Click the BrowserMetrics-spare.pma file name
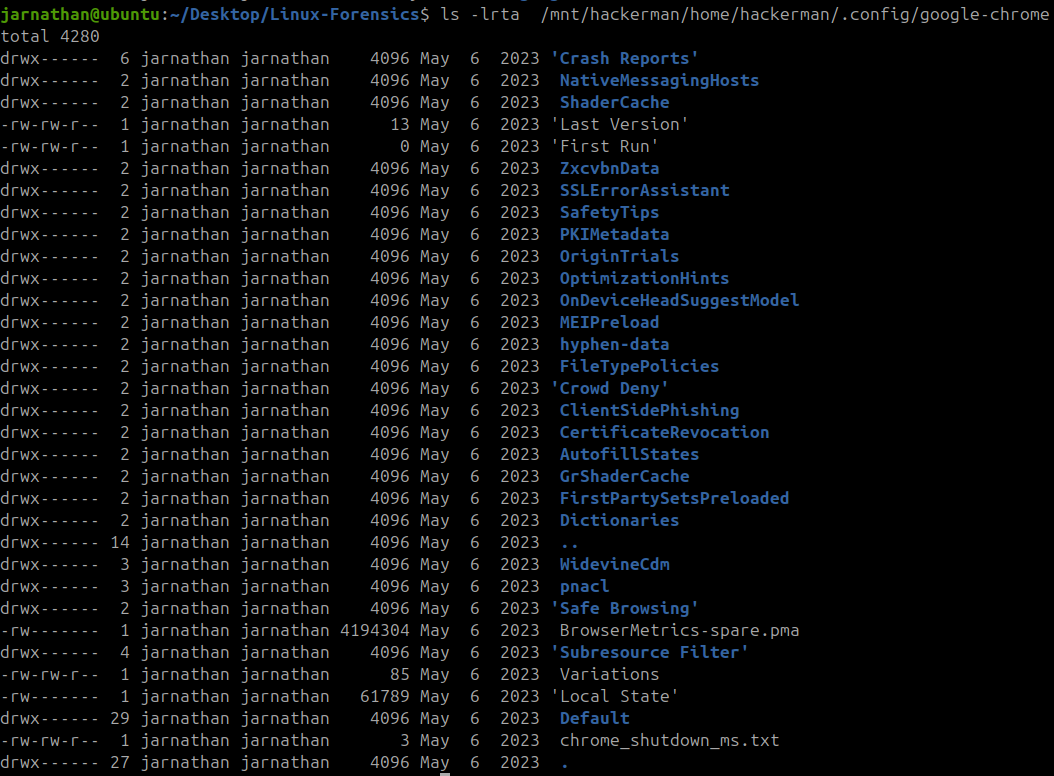This screenshot has width=1054, height=776. [x=679, y=630]
